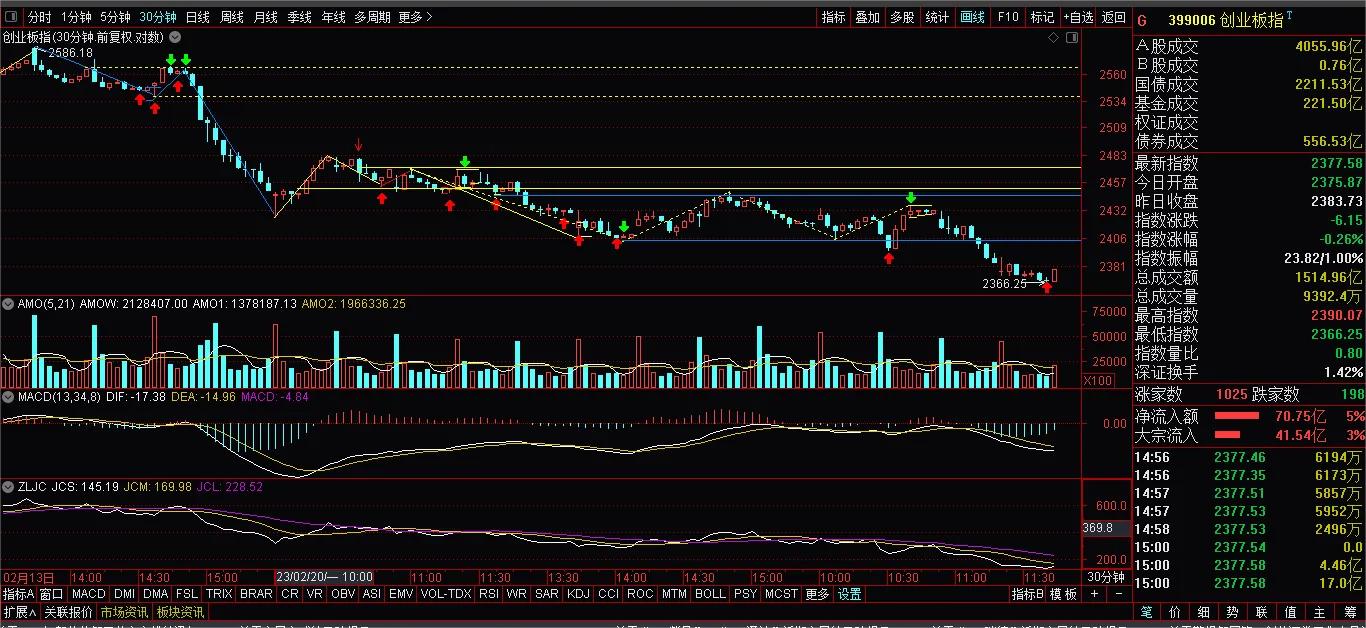The height and width of the screenshot is (628, 1366).
Task: Click the X100 volume scale label
Action: [1097, 380]
